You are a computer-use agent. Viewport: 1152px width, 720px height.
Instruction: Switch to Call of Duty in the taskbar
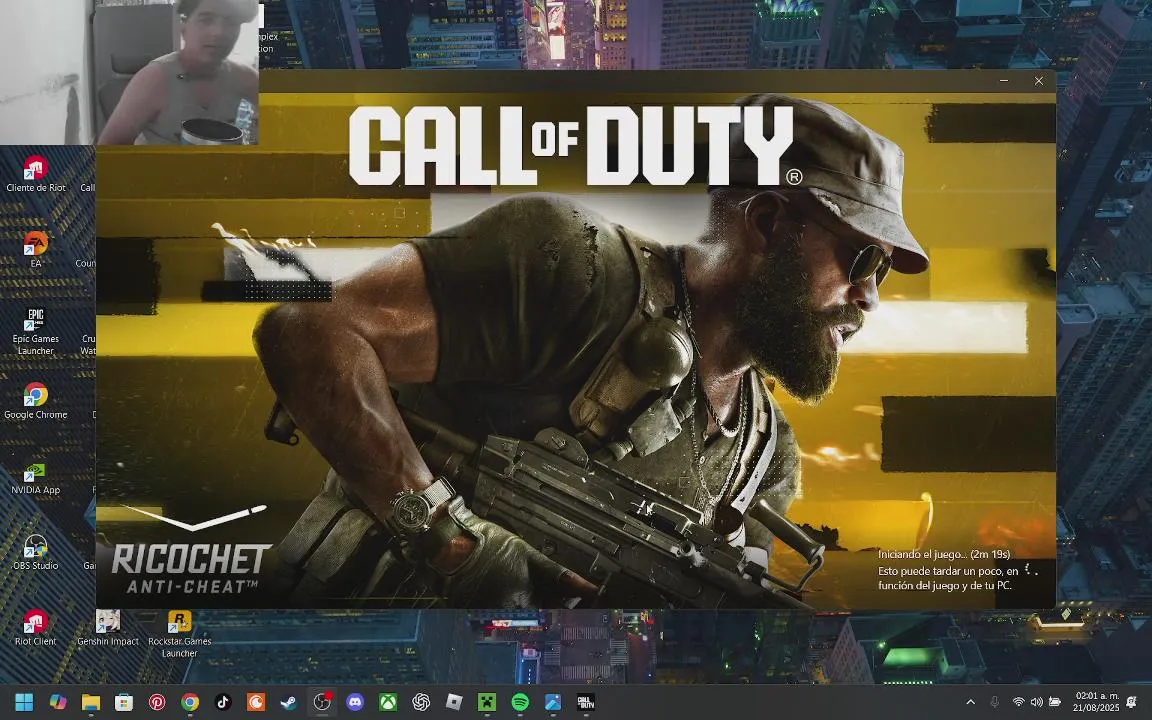point(586,702)
